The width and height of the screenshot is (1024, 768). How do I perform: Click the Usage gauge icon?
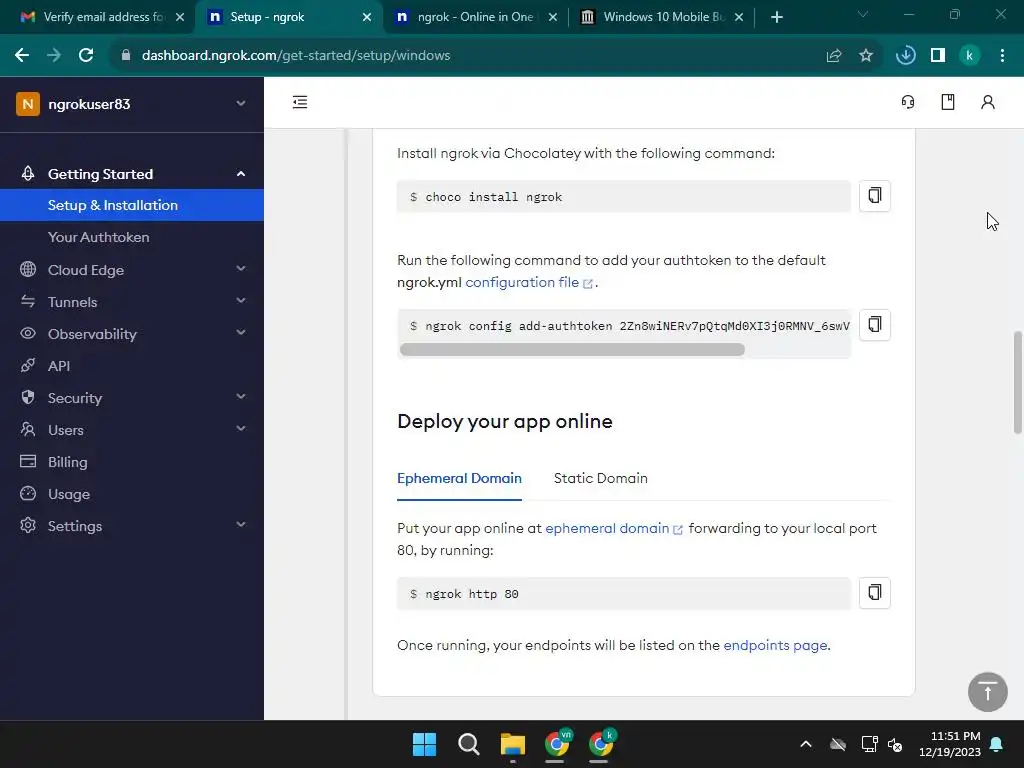point(27,493)
